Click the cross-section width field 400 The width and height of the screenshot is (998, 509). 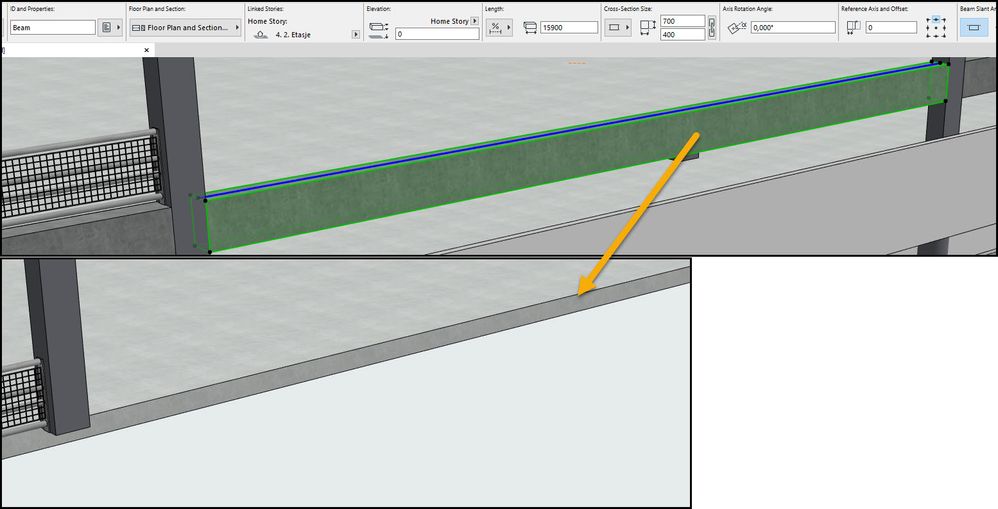click(x=682, y=34)
